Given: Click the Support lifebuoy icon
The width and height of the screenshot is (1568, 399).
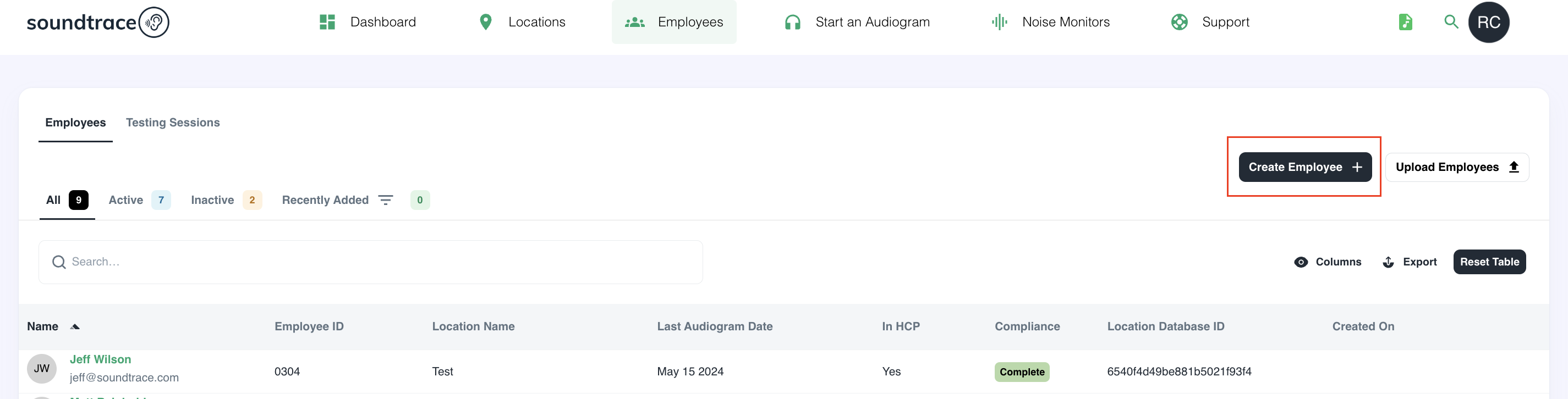Looking at the screenshot, I should (1180, 23).
